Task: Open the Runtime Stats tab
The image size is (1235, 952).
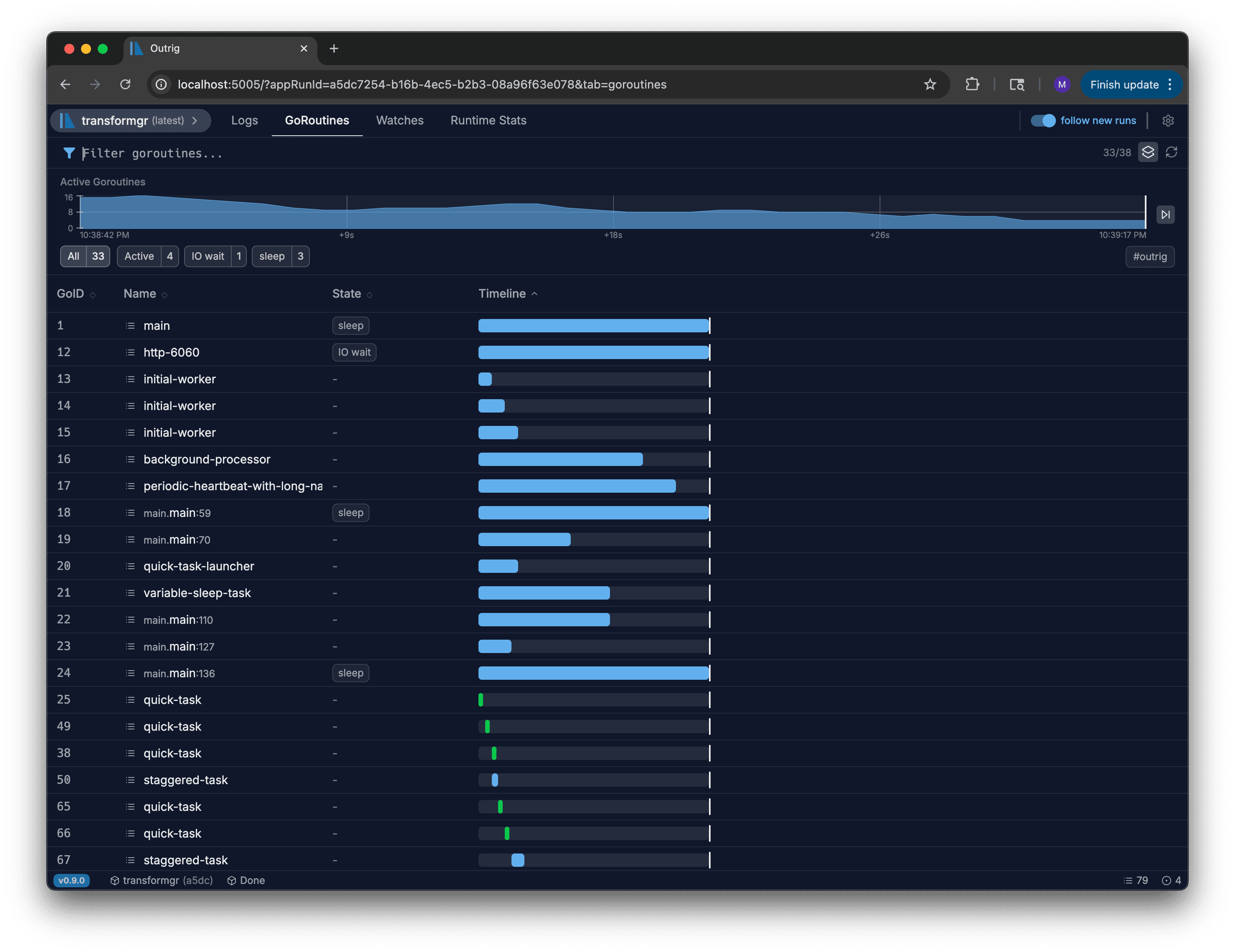Action: [x=488, y=121]
